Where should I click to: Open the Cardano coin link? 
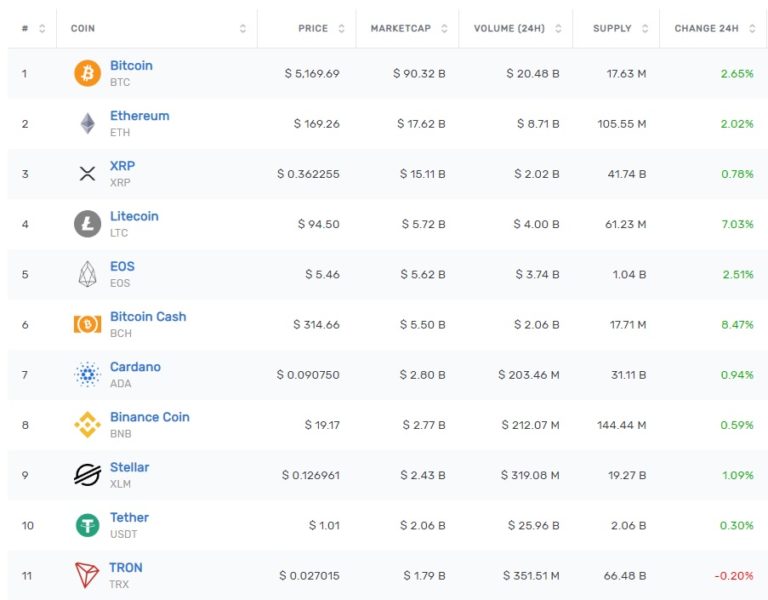135,366
